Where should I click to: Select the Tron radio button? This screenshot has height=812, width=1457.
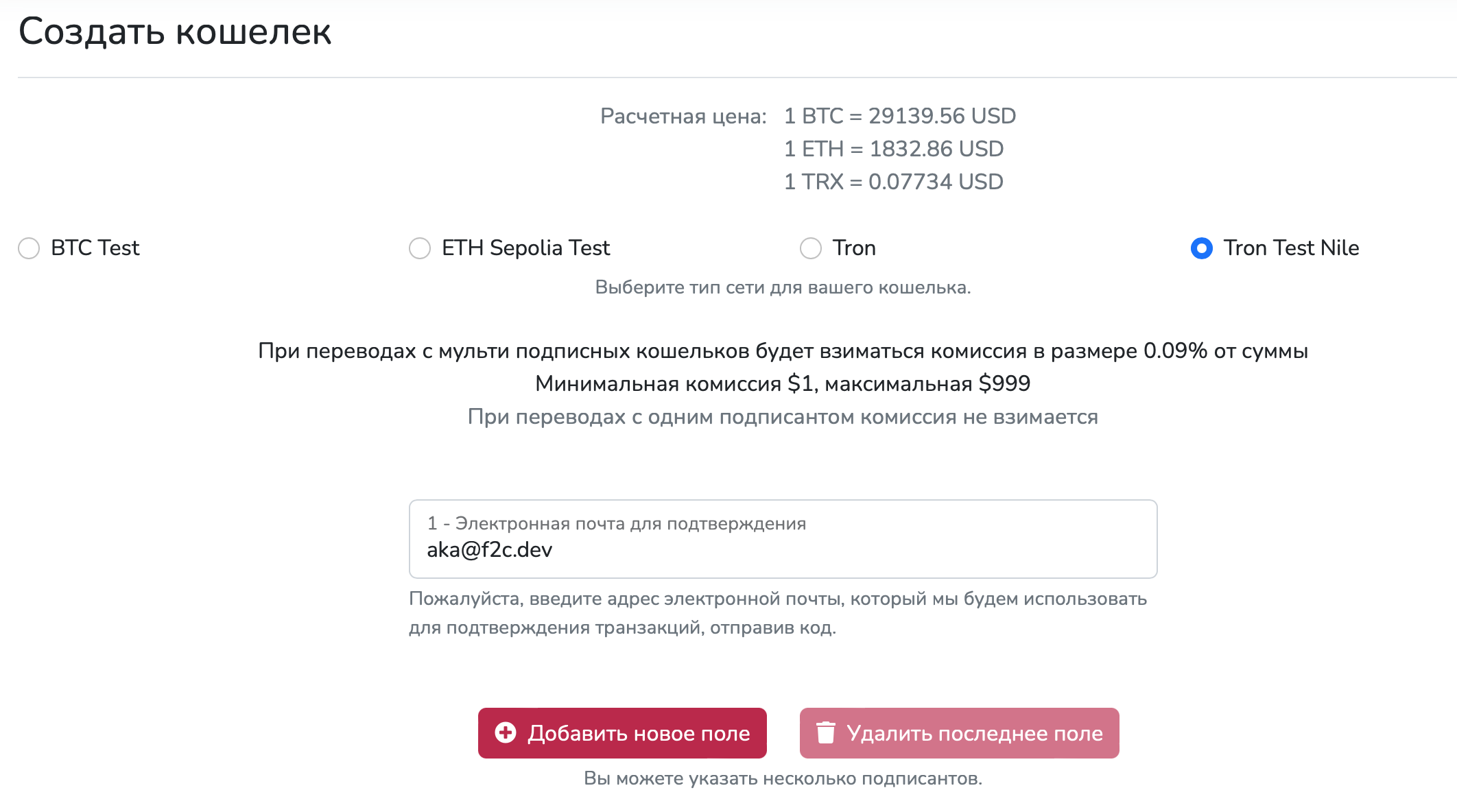pyautogui.click(x=811, y=248)
